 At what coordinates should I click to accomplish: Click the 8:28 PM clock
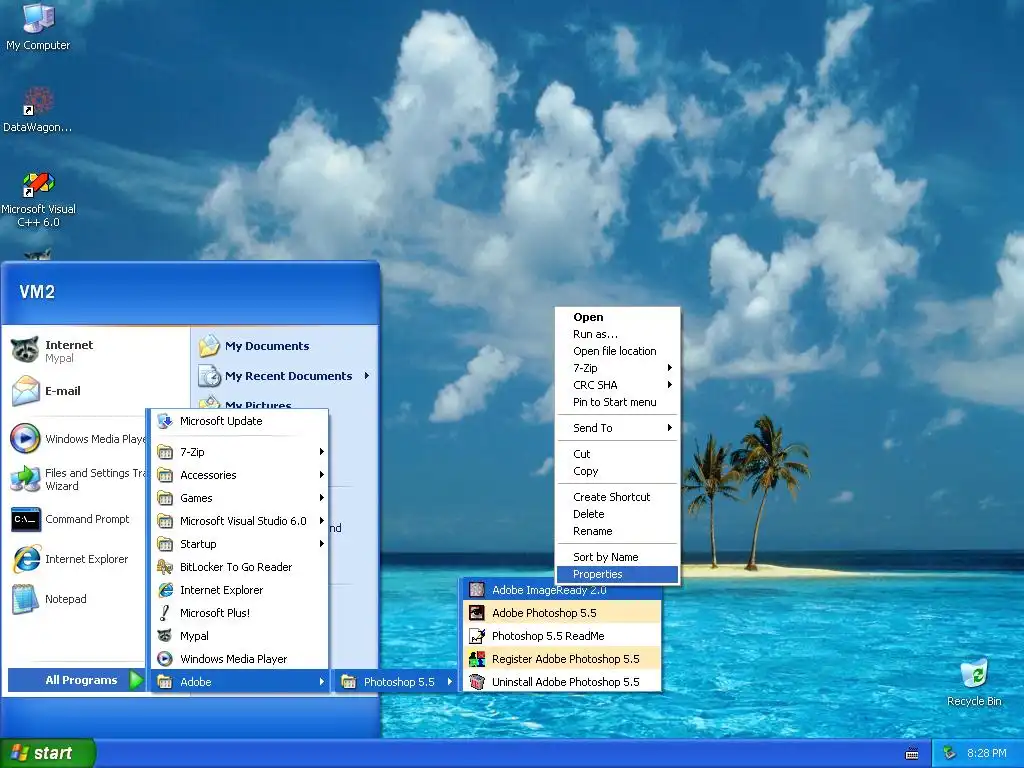coord(986,753)
